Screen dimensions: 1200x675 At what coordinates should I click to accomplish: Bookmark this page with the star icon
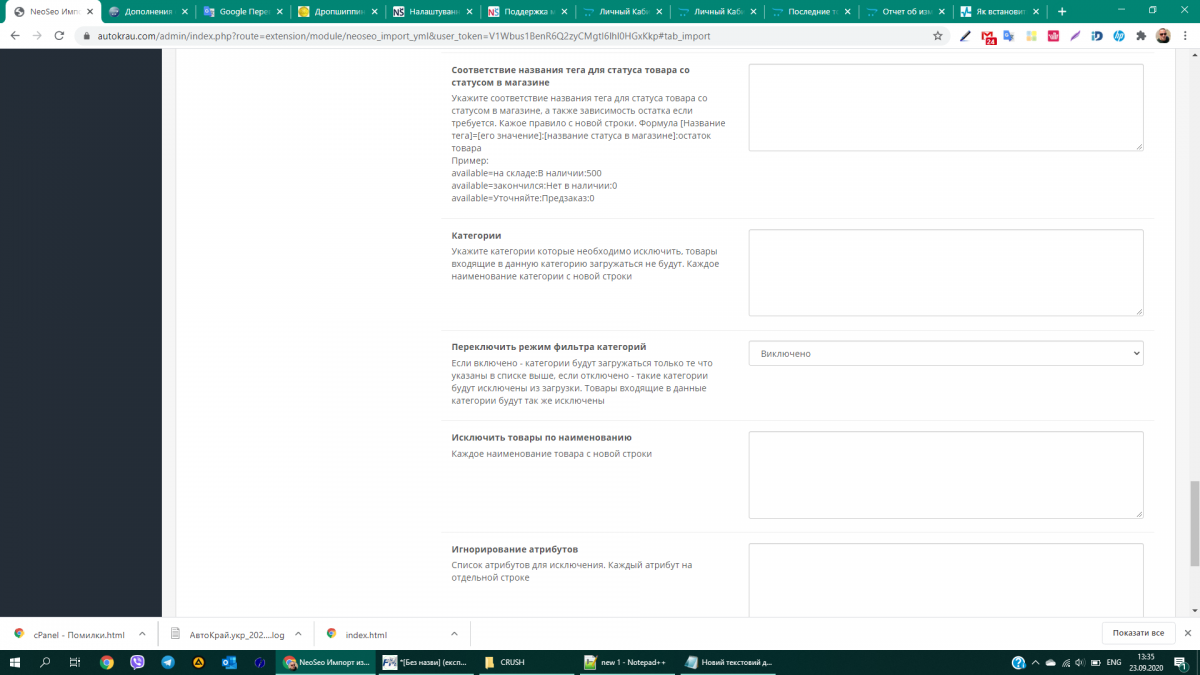pos(937,35)
